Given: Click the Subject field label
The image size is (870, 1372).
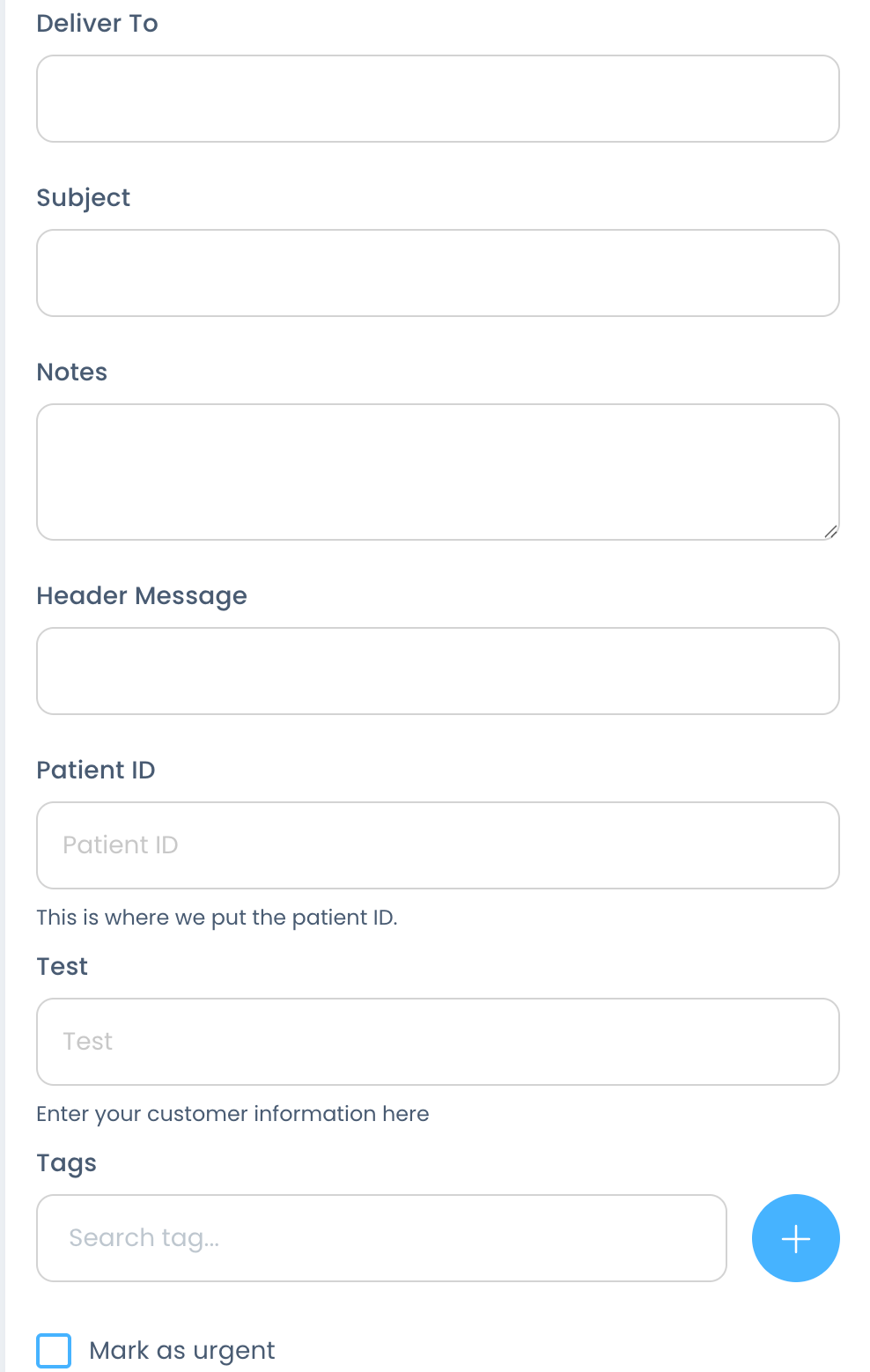Looking at the screenshot, I should point(83,198).
